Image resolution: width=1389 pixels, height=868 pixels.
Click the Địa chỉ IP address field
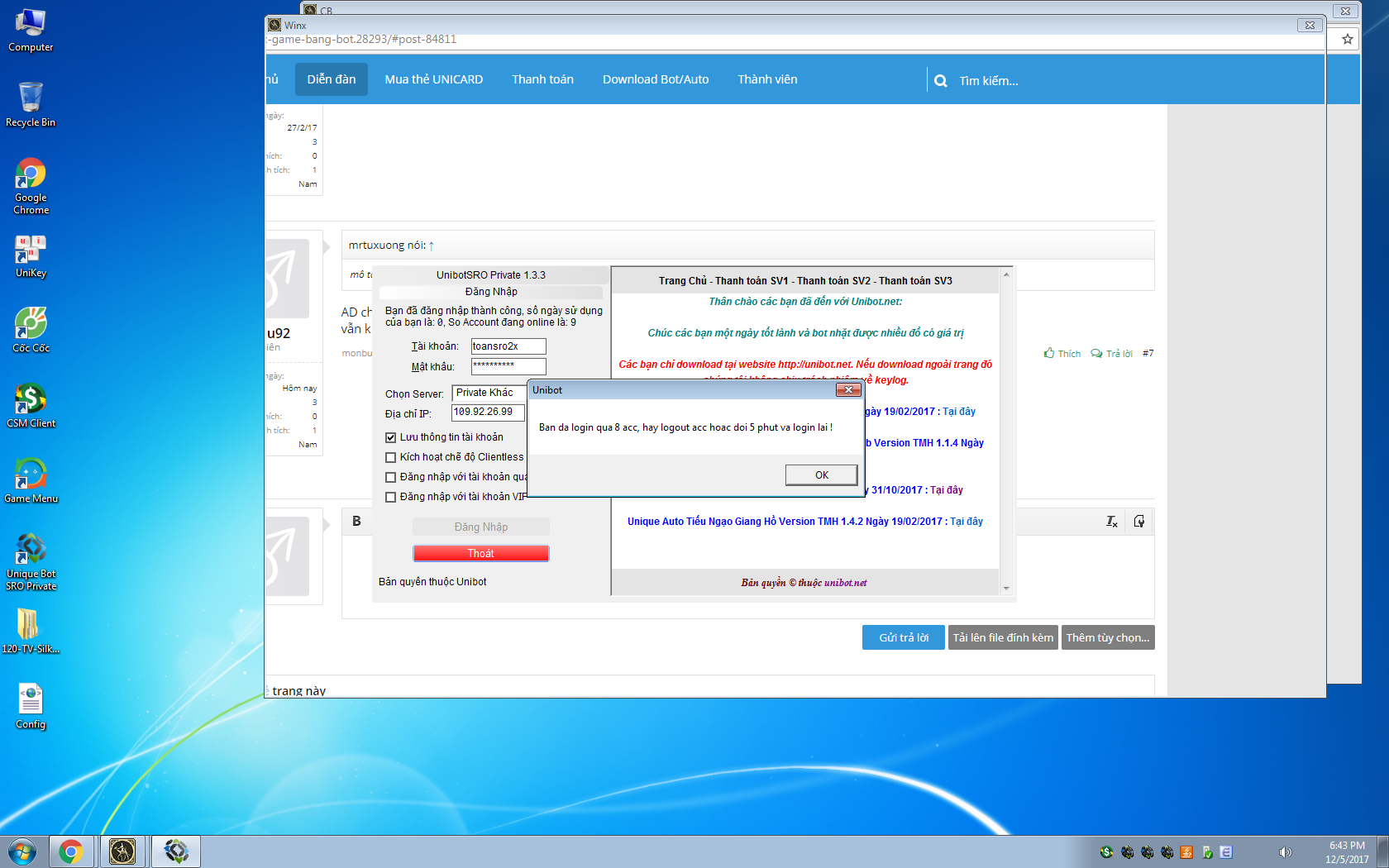(488, 413)
